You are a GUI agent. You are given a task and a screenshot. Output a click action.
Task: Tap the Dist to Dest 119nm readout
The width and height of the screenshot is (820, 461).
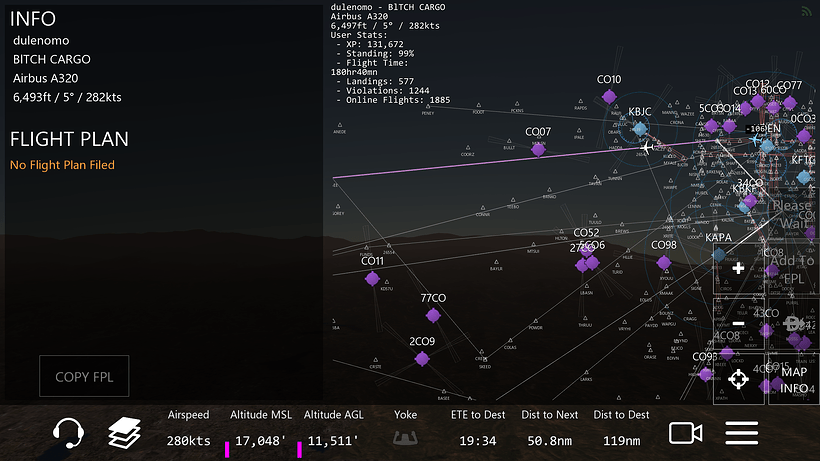point(621,430)
